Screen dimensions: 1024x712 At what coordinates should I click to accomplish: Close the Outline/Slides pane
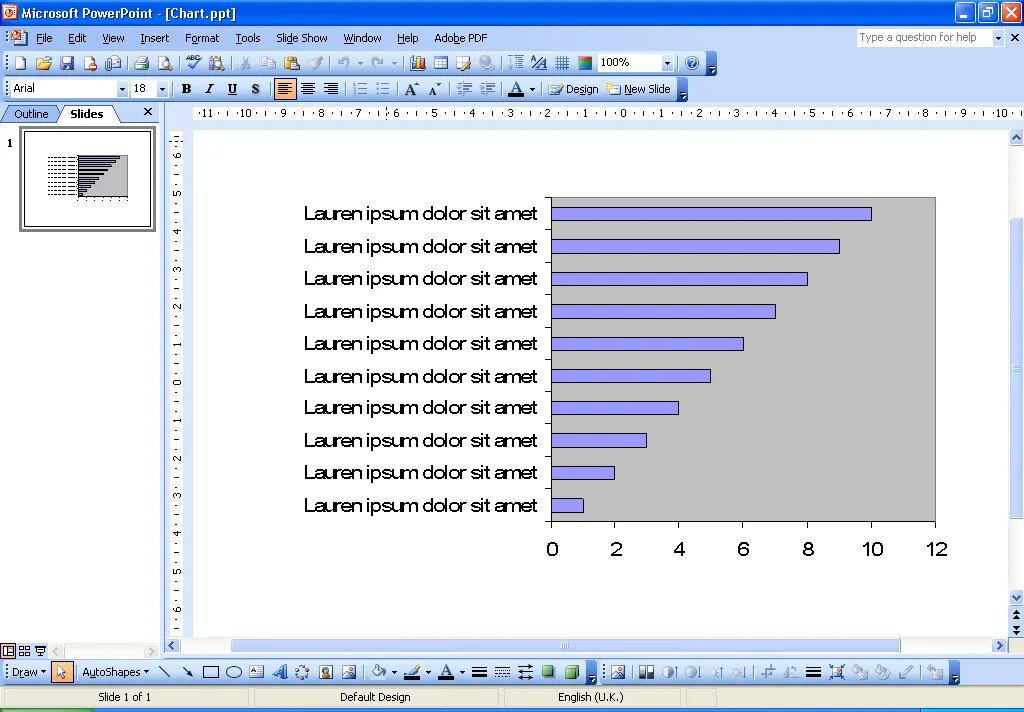148,112
